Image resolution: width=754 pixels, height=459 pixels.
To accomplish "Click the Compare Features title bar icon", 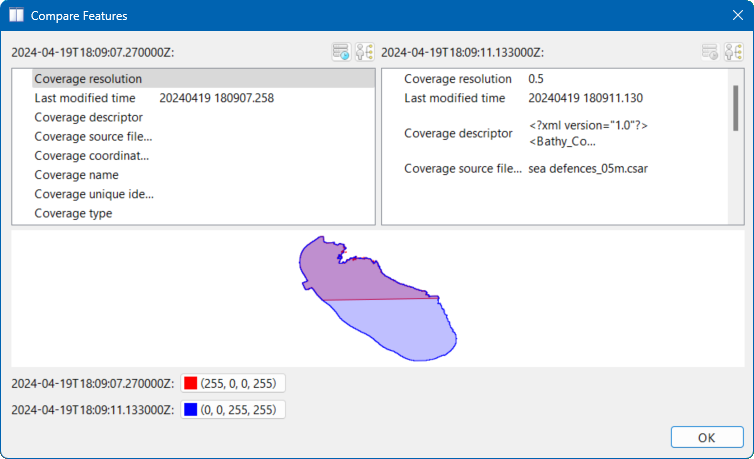I will (x=16, y=16).
